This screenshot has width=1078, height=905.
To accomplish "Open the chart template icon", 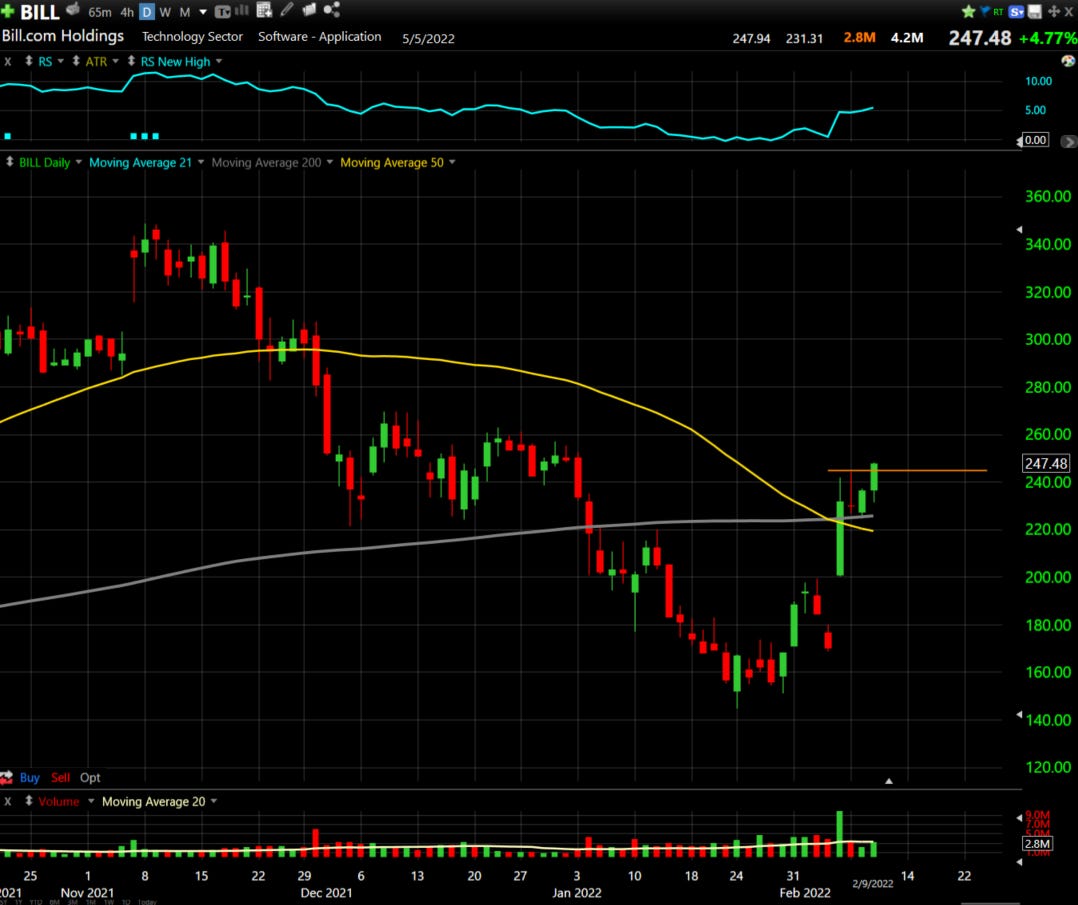I will coord(223,12).
